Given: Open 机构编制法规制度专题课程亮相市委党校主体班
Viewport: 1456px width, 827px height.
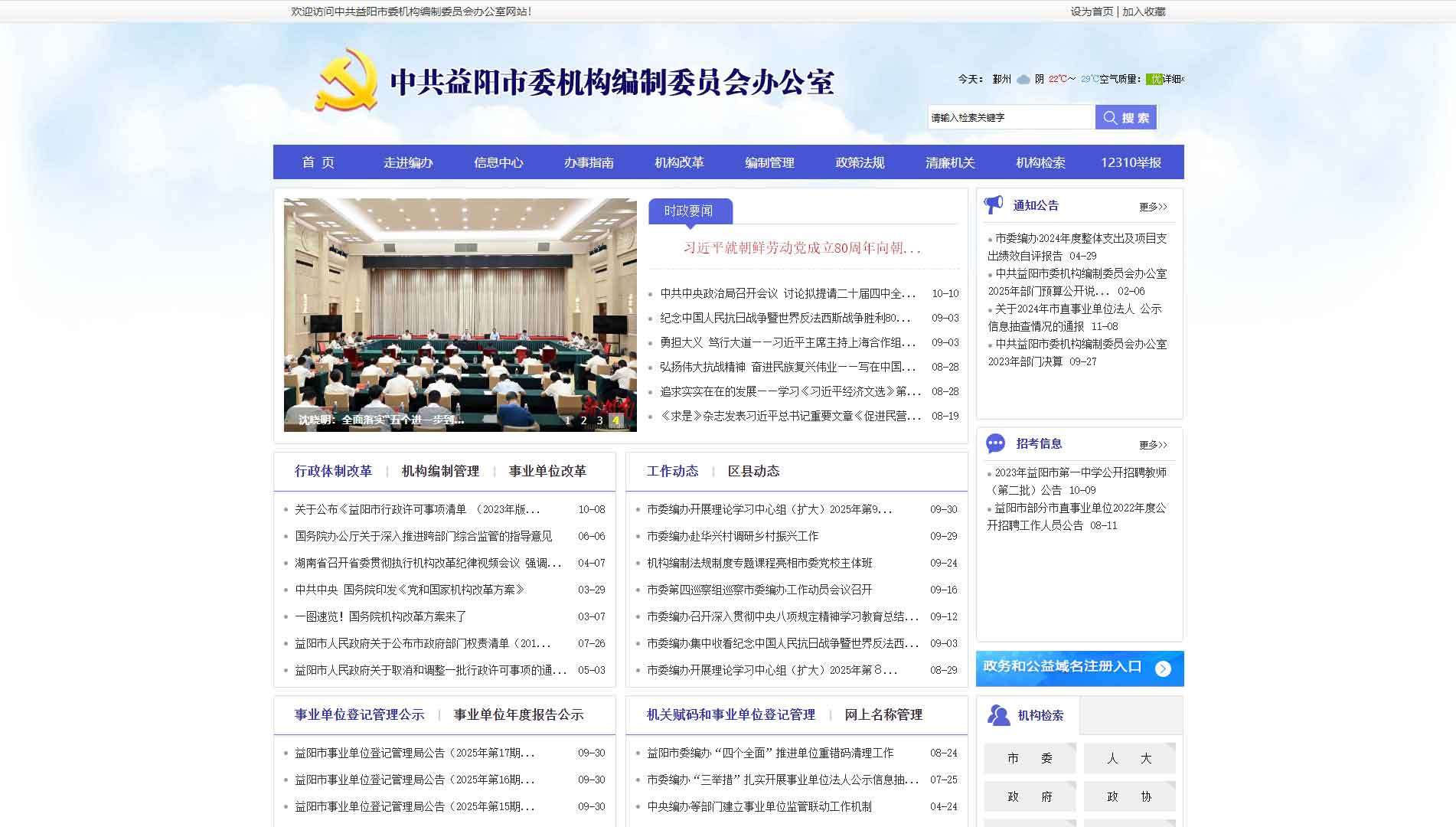Looking at the screenshot, I should [x=759, y=563].
